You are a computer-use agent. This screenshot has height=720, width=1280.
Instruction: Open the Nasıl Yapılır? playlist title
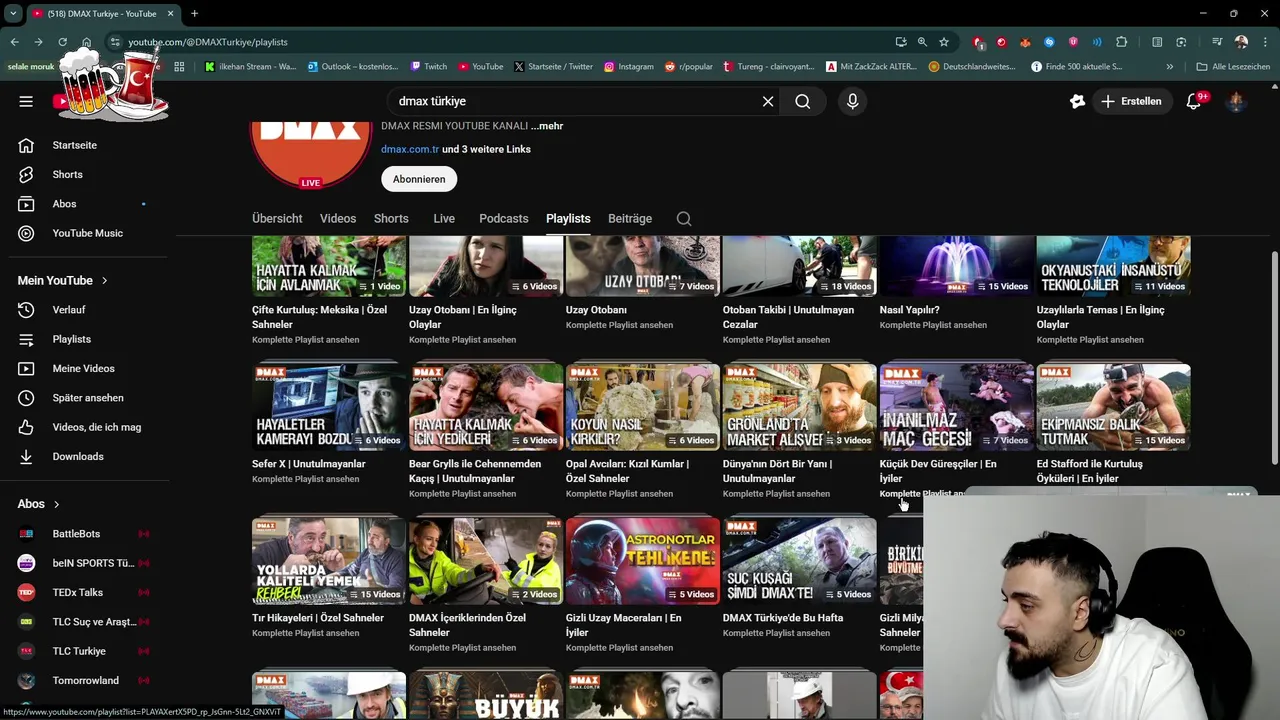[x=909, y=310]
